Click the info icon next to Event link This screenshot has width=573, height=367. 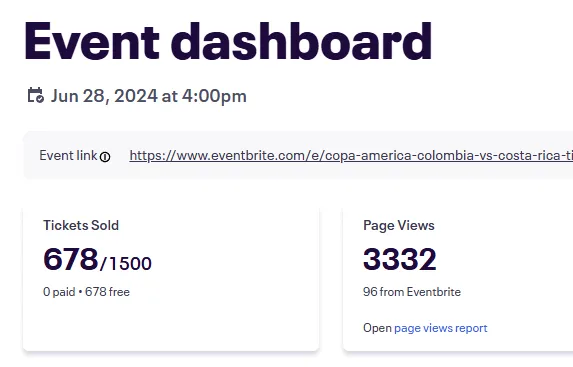coord(105,157)
